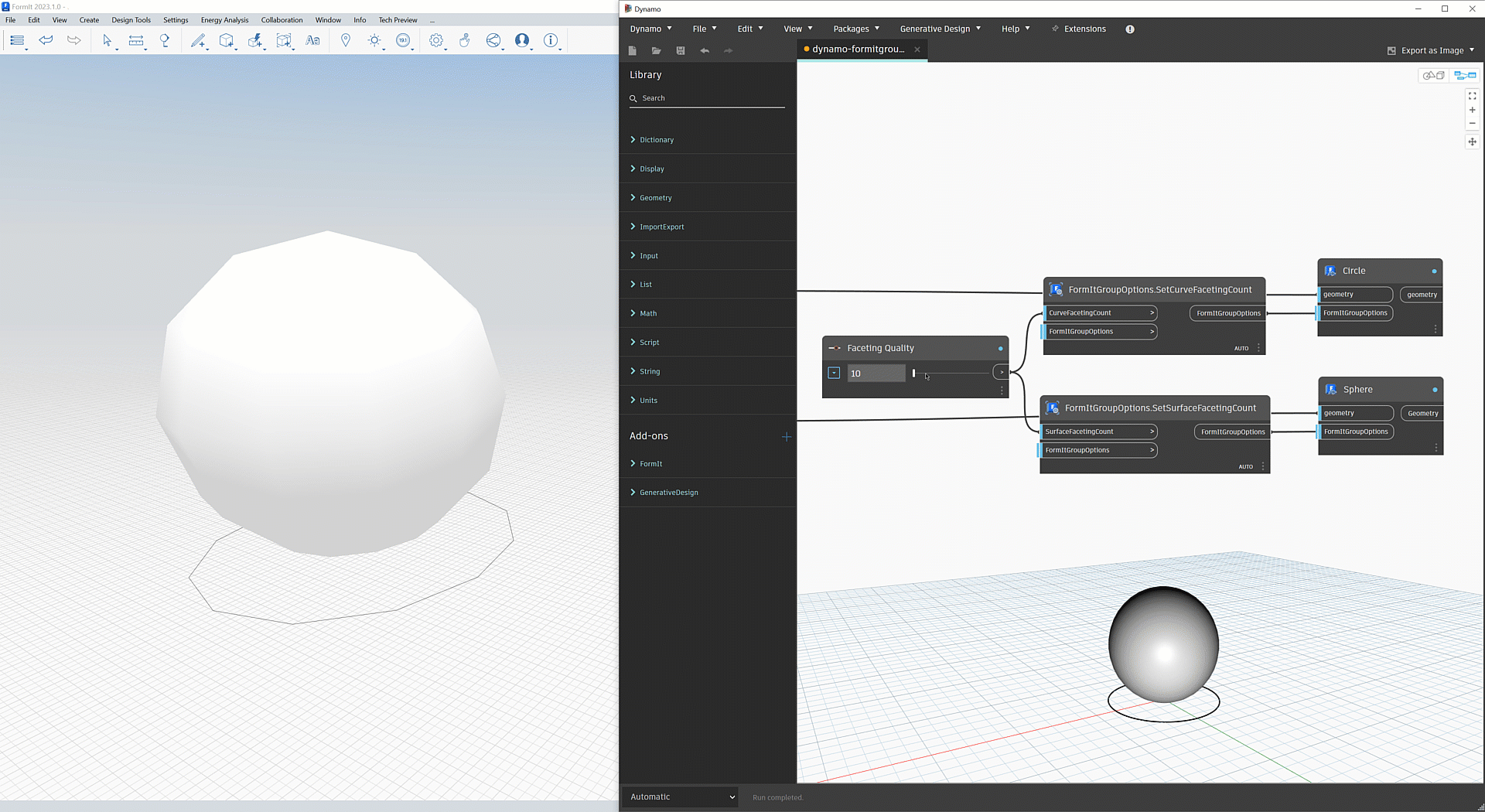Click zoom-to-fit icon in Dynamo canvas
This screenshot has width=1485, height=812.
point(1473,96)
